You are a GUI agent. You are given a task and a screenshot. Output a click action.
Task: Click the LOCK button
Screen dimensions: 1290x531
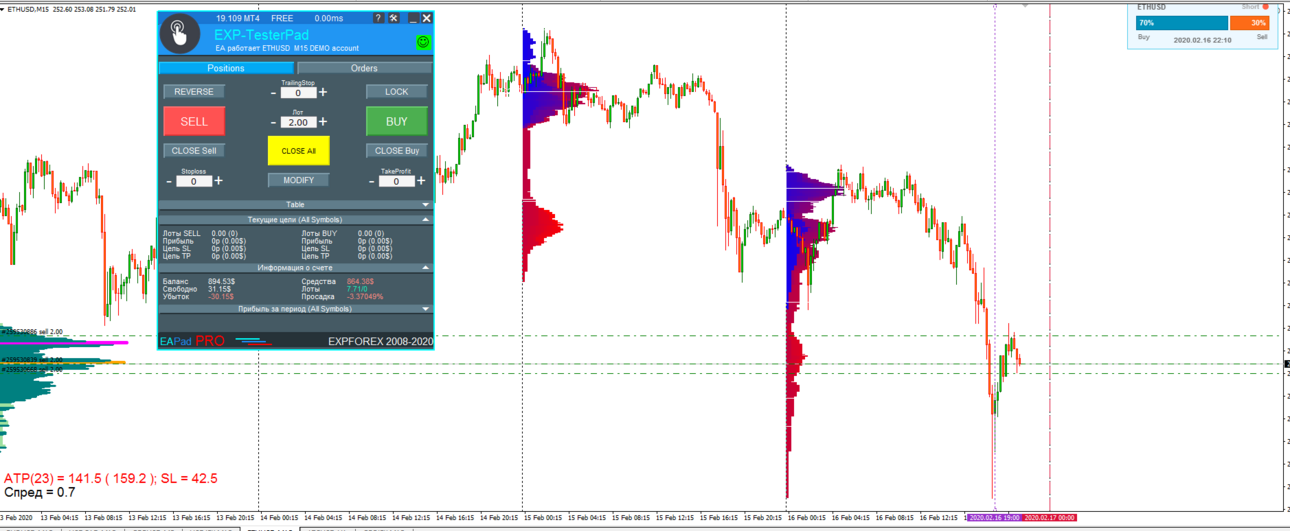(397, 91)
